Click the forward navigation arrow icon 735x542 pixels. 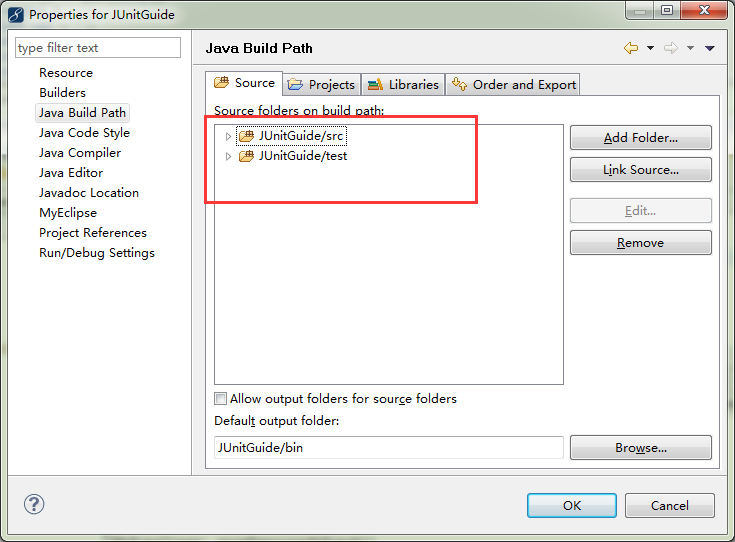point(671,48)
